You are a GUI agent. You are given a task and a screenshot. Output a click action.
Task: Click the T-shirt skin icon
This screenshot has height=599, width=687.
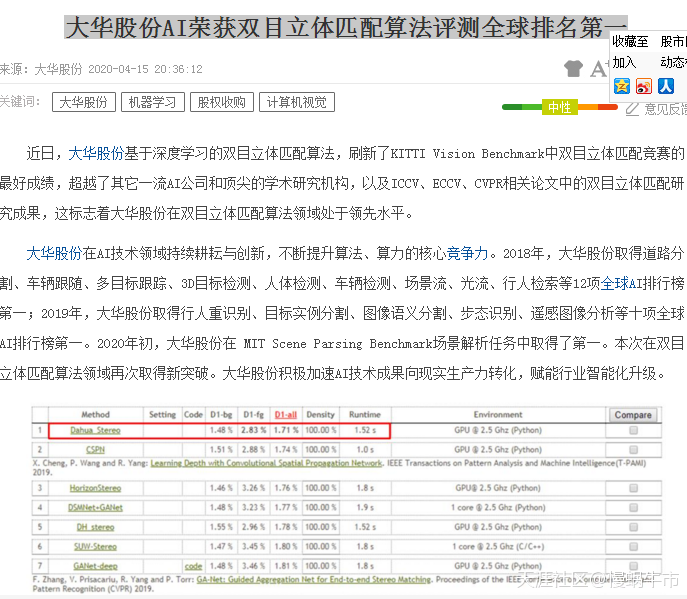coord(574,69)
